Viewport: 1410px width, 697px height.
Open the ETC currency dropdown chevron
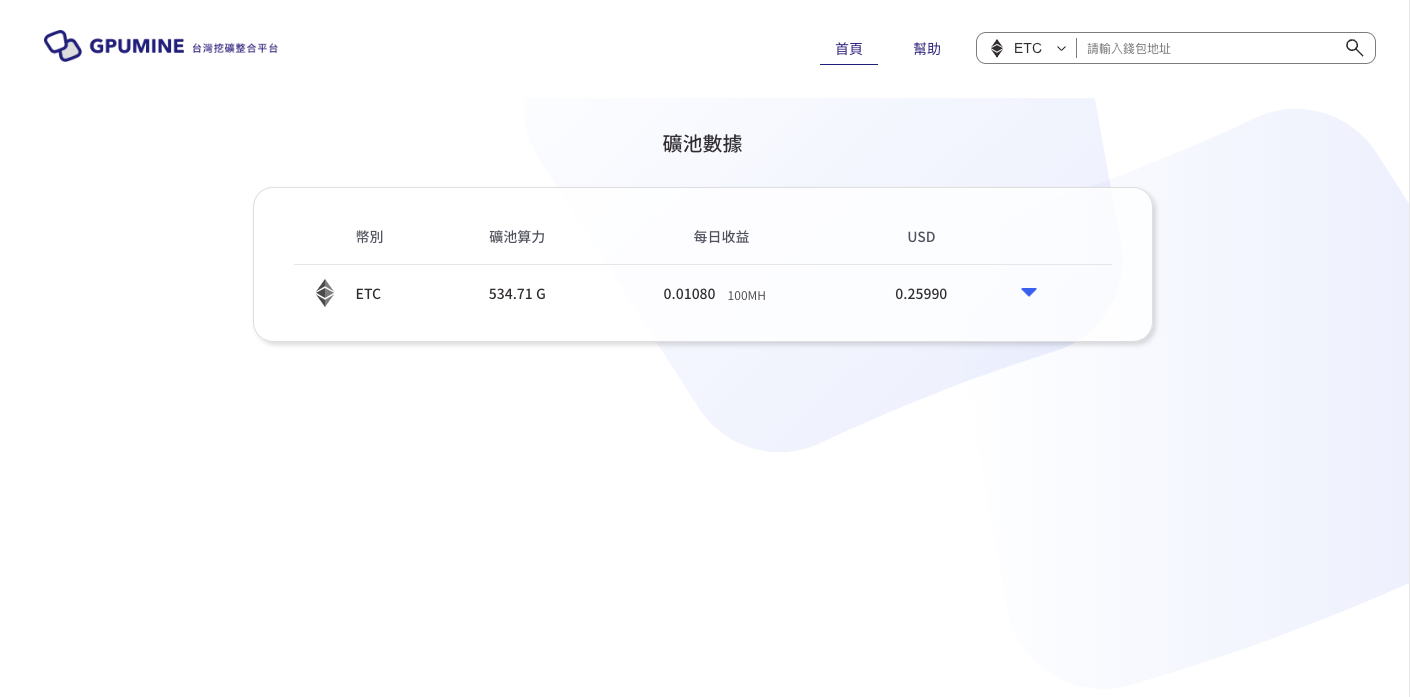tap(1061, 48)
